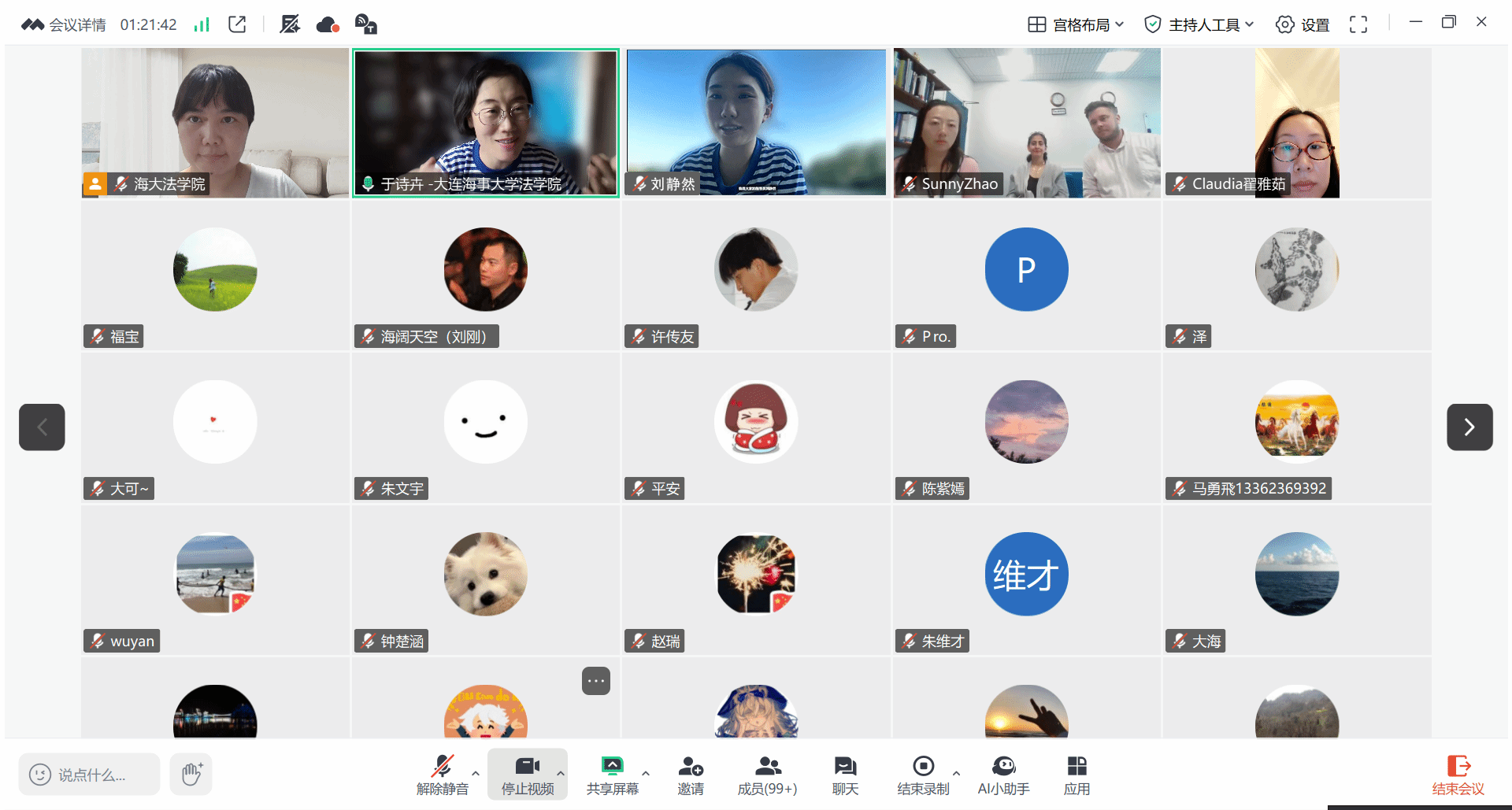Screen dimensions: 1512x810
Task: Unmute the microphone
Action: coord(442,775)
